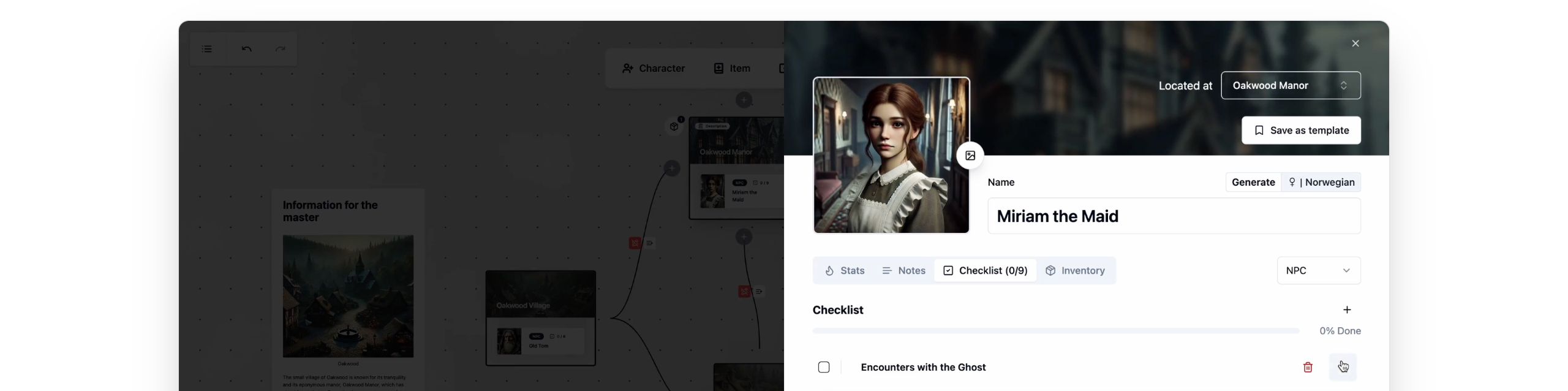
Task: Click the 'Name' field label
Action: click(1001, 182)
